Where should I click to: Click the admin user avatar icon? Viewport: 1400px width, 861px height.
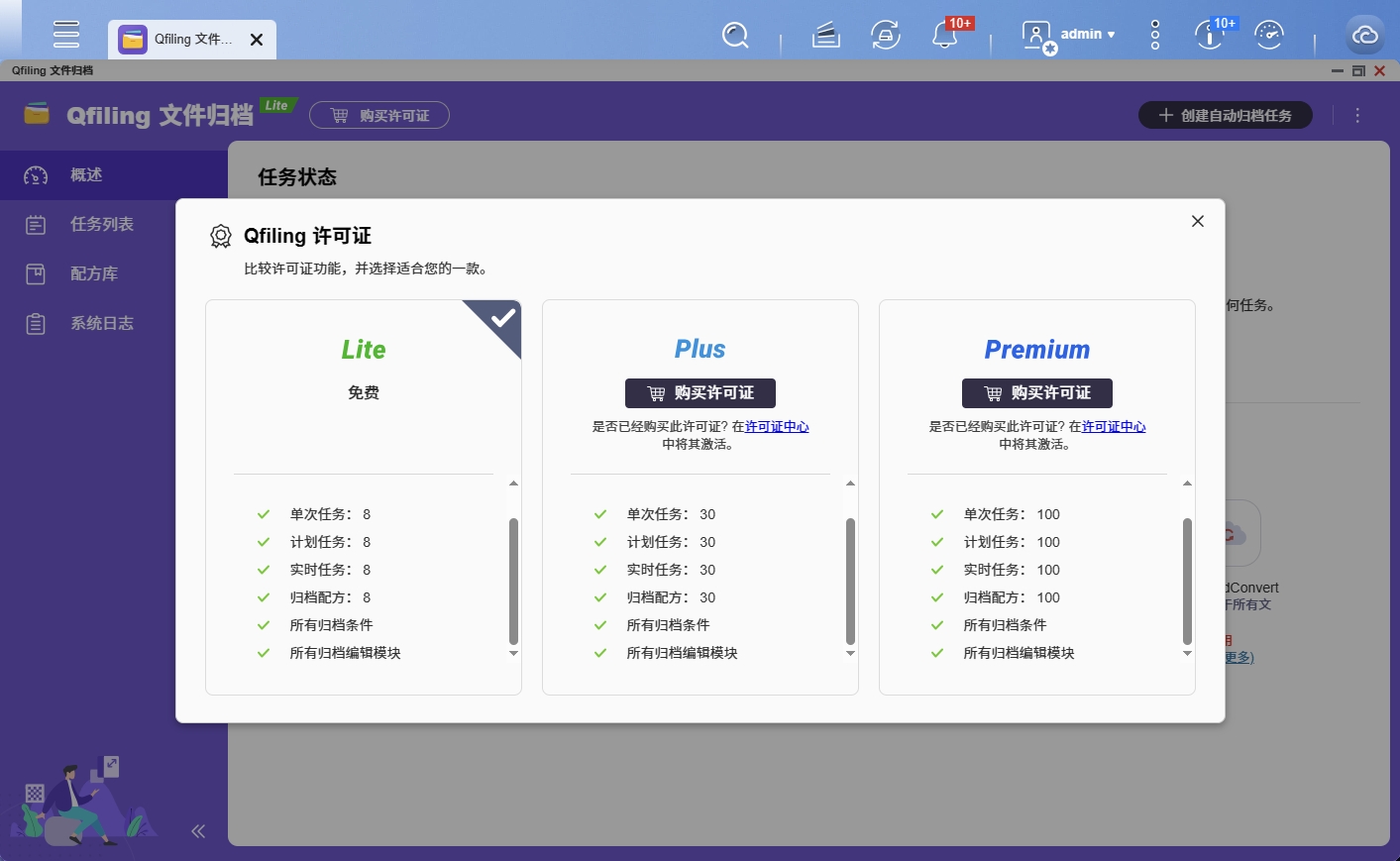1037,37
